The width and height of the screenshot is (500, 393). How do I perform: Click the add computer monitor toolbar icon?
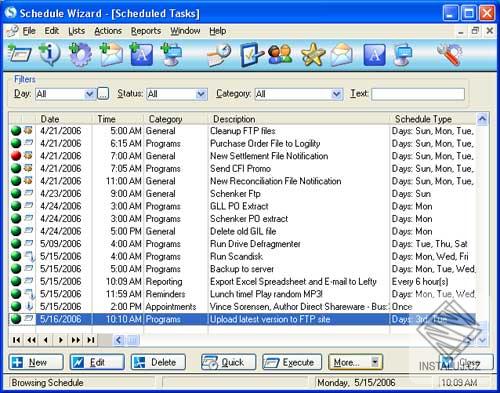coord(172,54)
